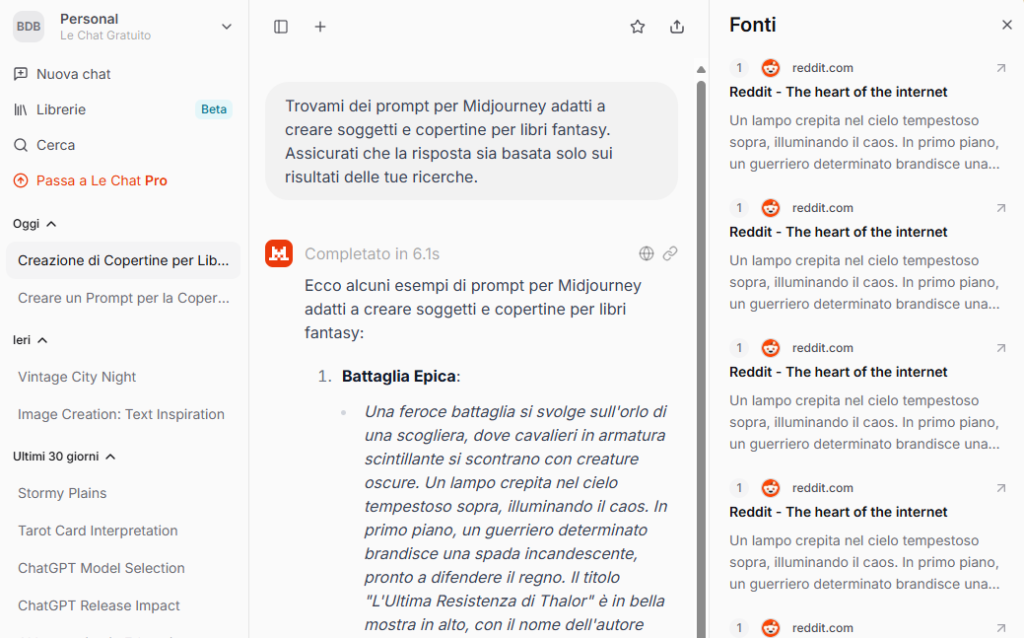Close the Fonti panel

[1007, 25]
